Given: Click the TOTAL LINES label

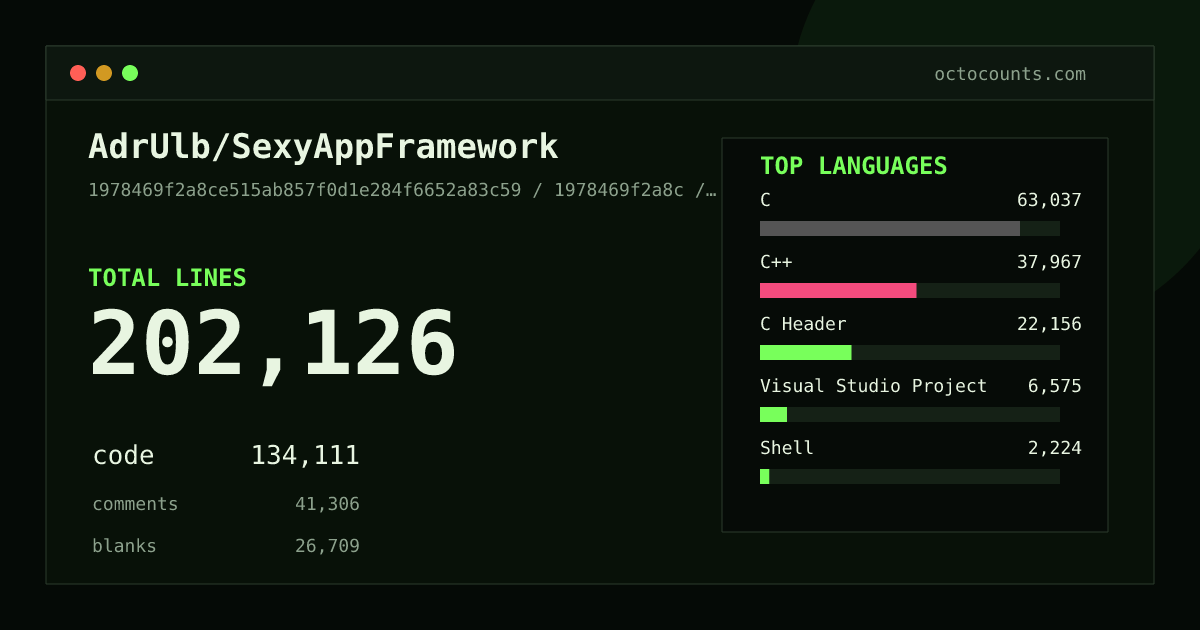Looking at the screenshot, I should tap(167, 278).
